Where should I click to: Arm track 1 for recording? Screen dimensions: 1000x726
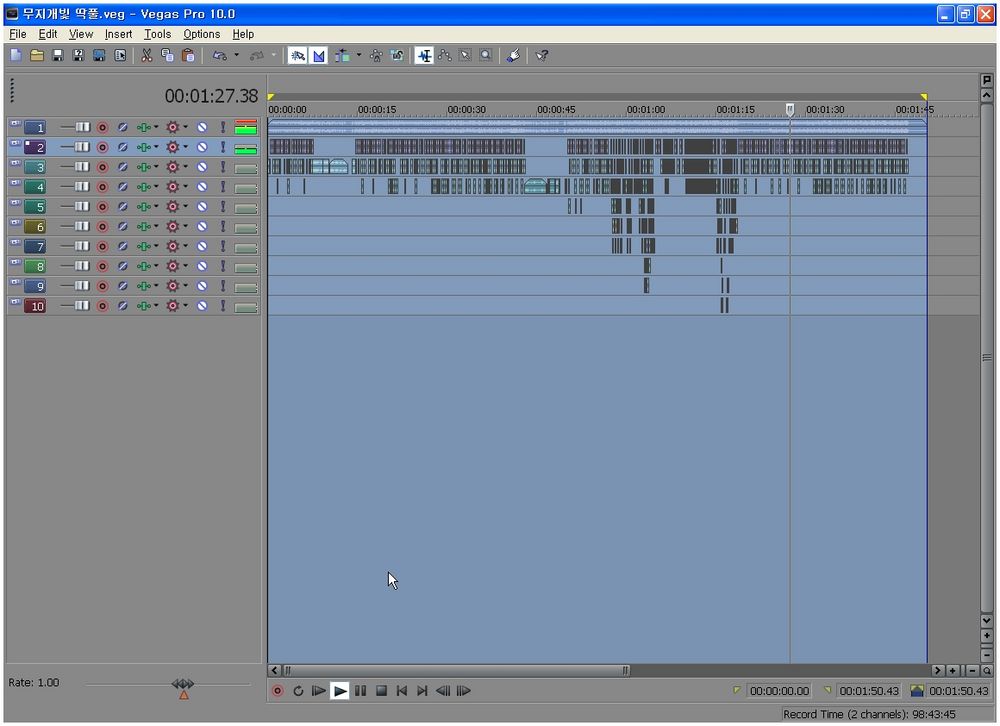102,128
